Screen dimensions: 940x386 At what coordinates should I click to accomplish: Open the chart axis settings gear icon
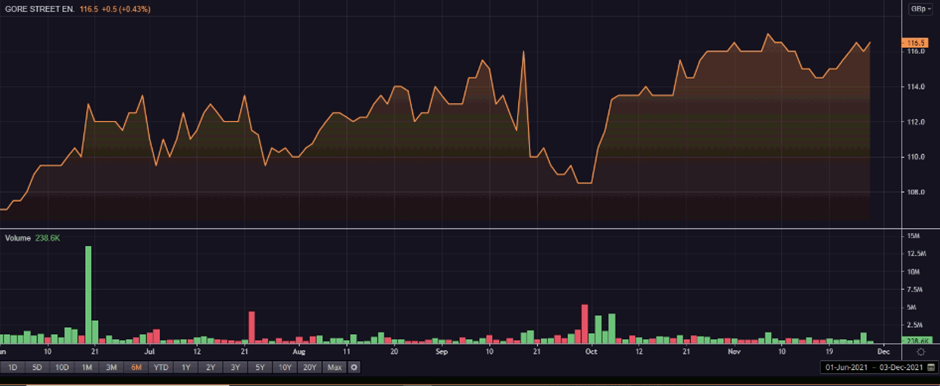click(921, 352)
